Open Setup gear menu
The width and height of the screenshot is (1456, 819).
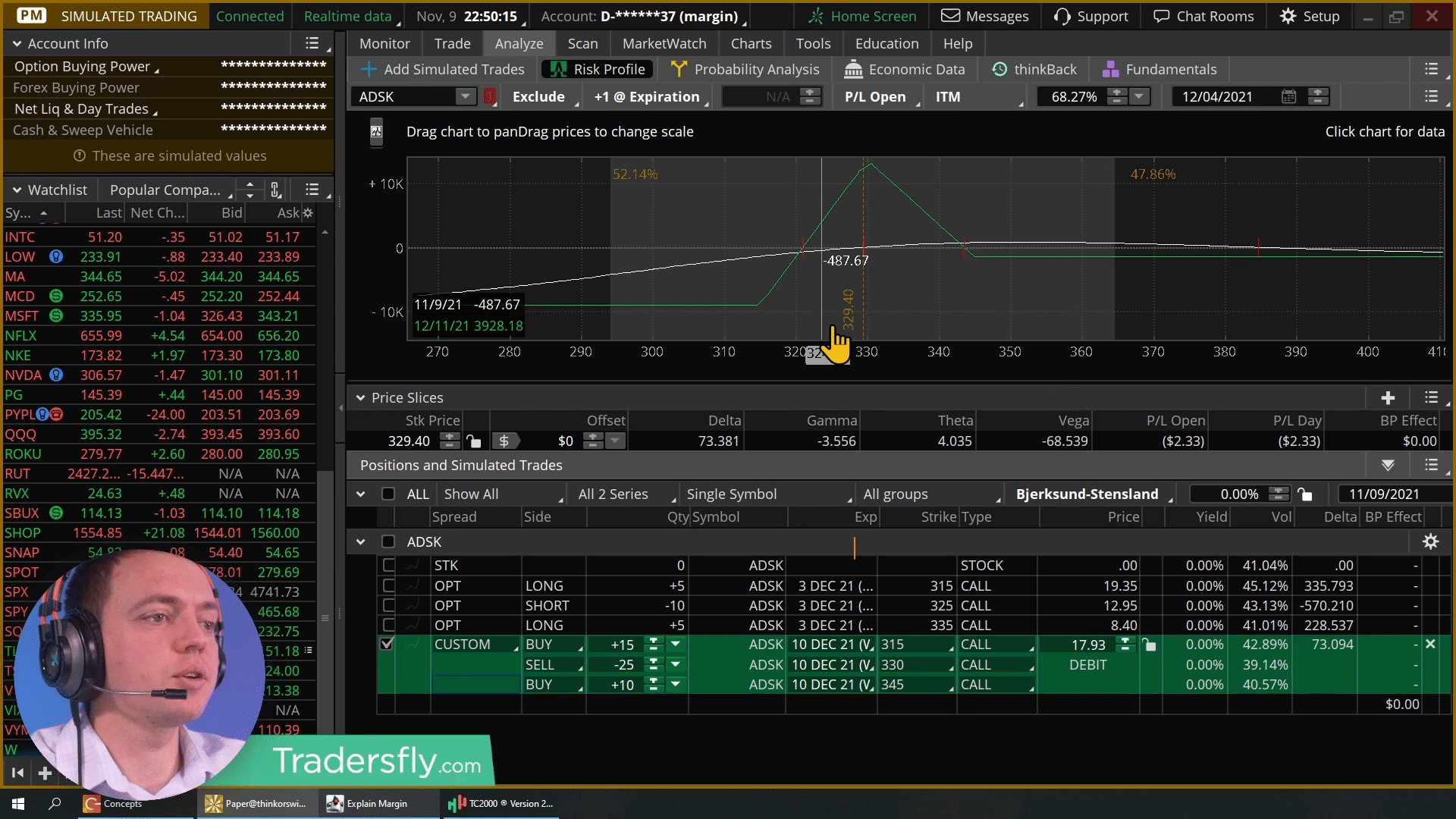point(1310,16)
